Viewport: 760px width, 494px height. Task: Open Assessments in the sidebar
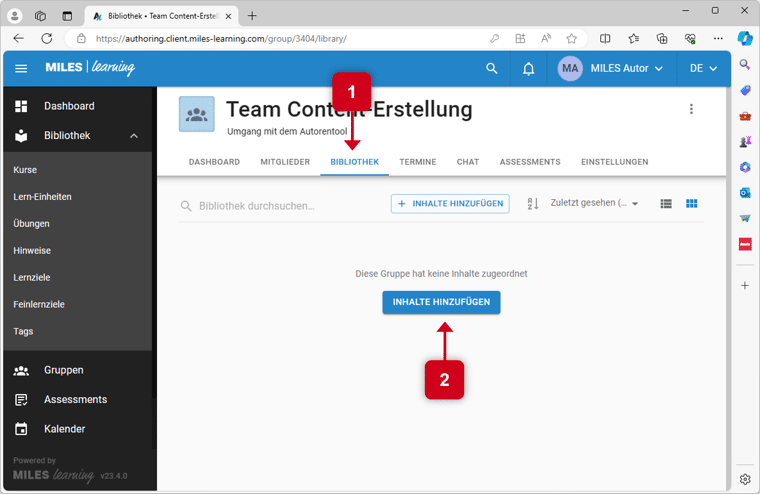[75, 399]
